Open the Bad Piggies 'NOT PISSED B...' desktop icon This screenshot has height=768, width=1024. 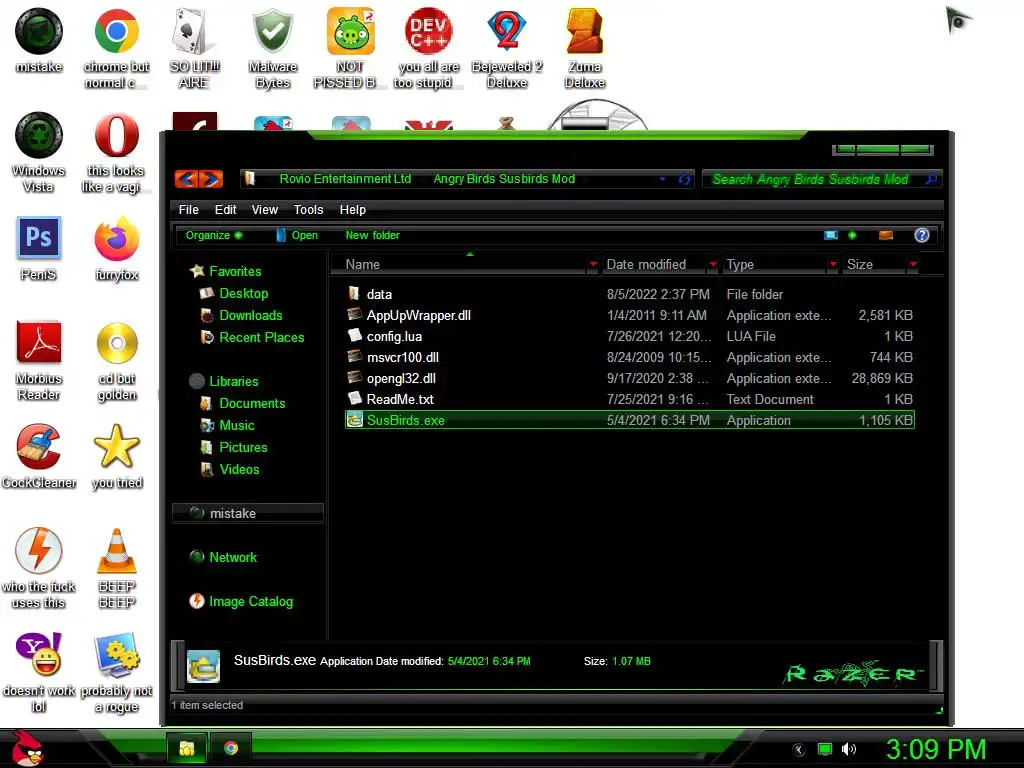click(351, 31)
